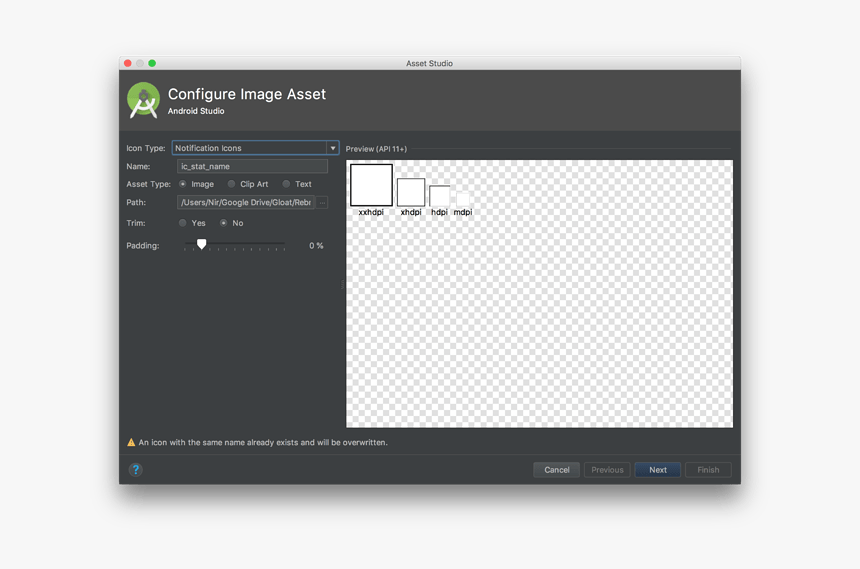This screenshot has height=569, width=860.
Task: Click the Android Studio logo icon
Action: pos(144,100)
